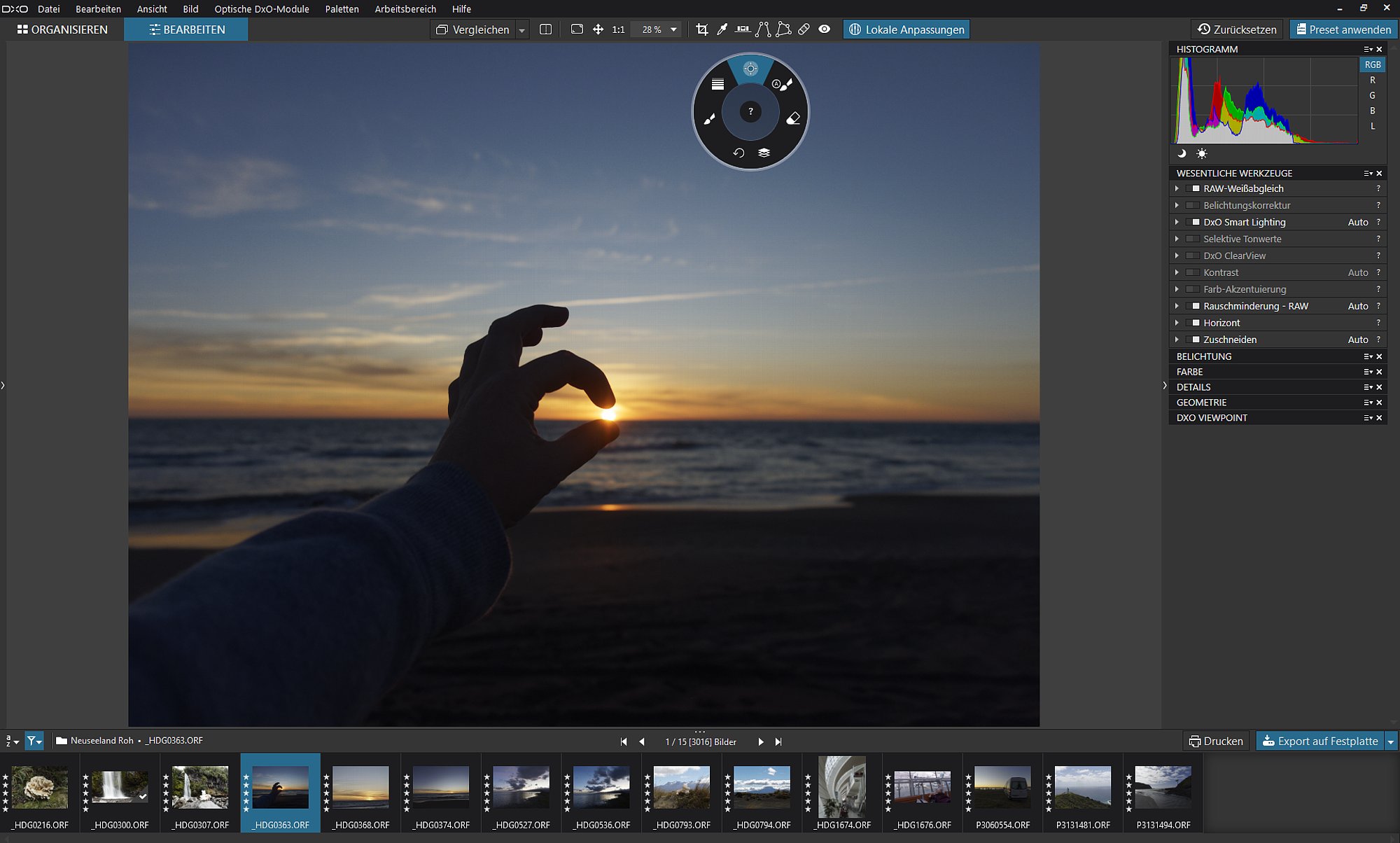
Task: Click the layers icon in radial menu
Action: tap(764, 153)
